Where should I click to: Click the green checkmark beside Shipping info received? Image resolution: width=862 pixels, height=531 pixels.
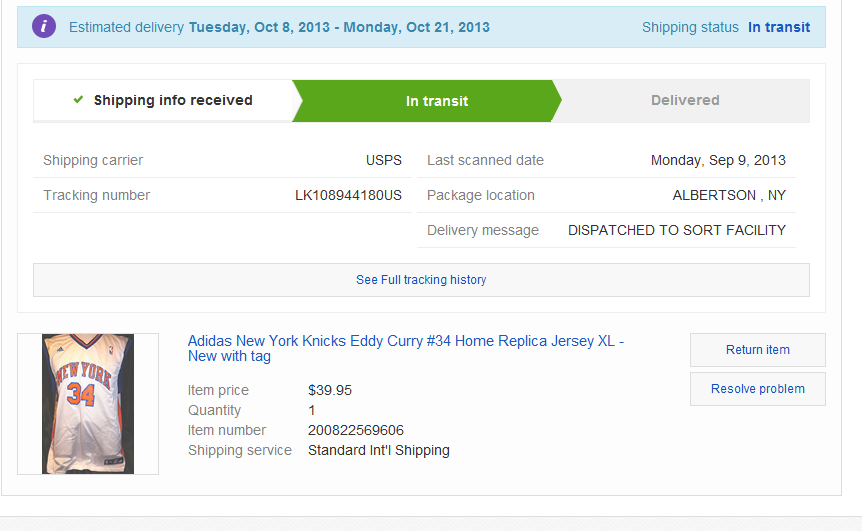click(78, 99)
